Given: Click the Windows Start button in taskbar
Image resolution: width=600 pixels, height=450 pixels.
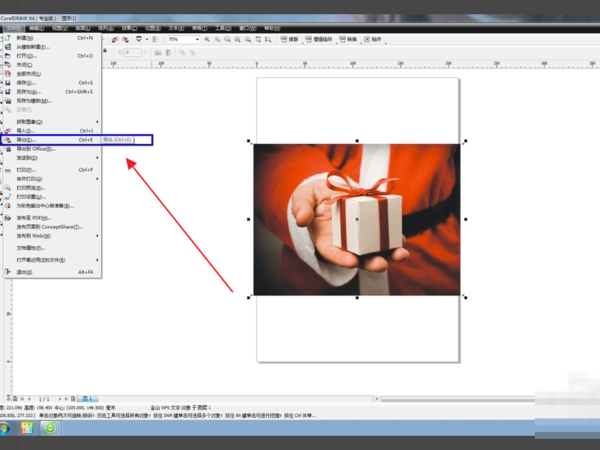Looking at the screenshot, I should (x=6, y=427).
